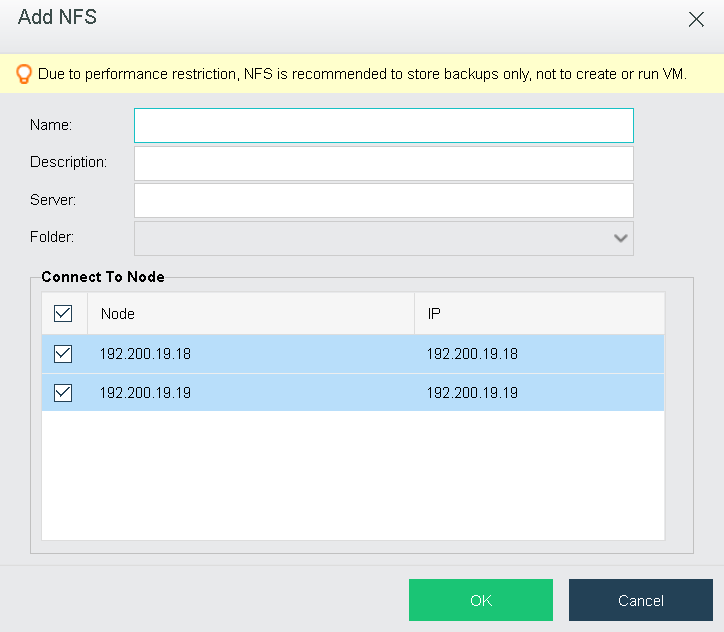
Task: Select the Server input field
Action: (384, 201)
